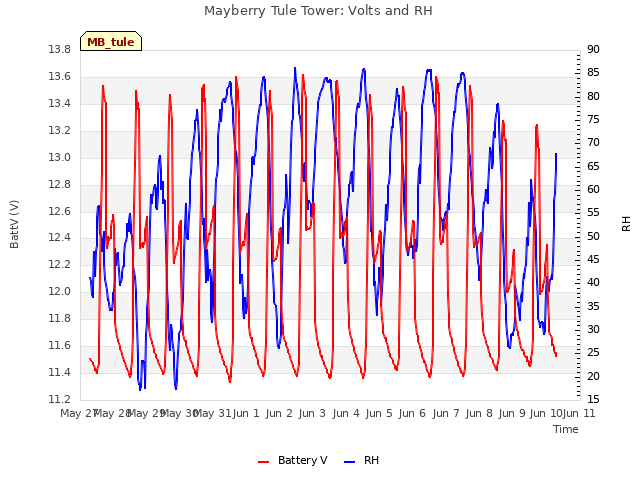Click the 11.4 tick on the BattV axis

60,373
